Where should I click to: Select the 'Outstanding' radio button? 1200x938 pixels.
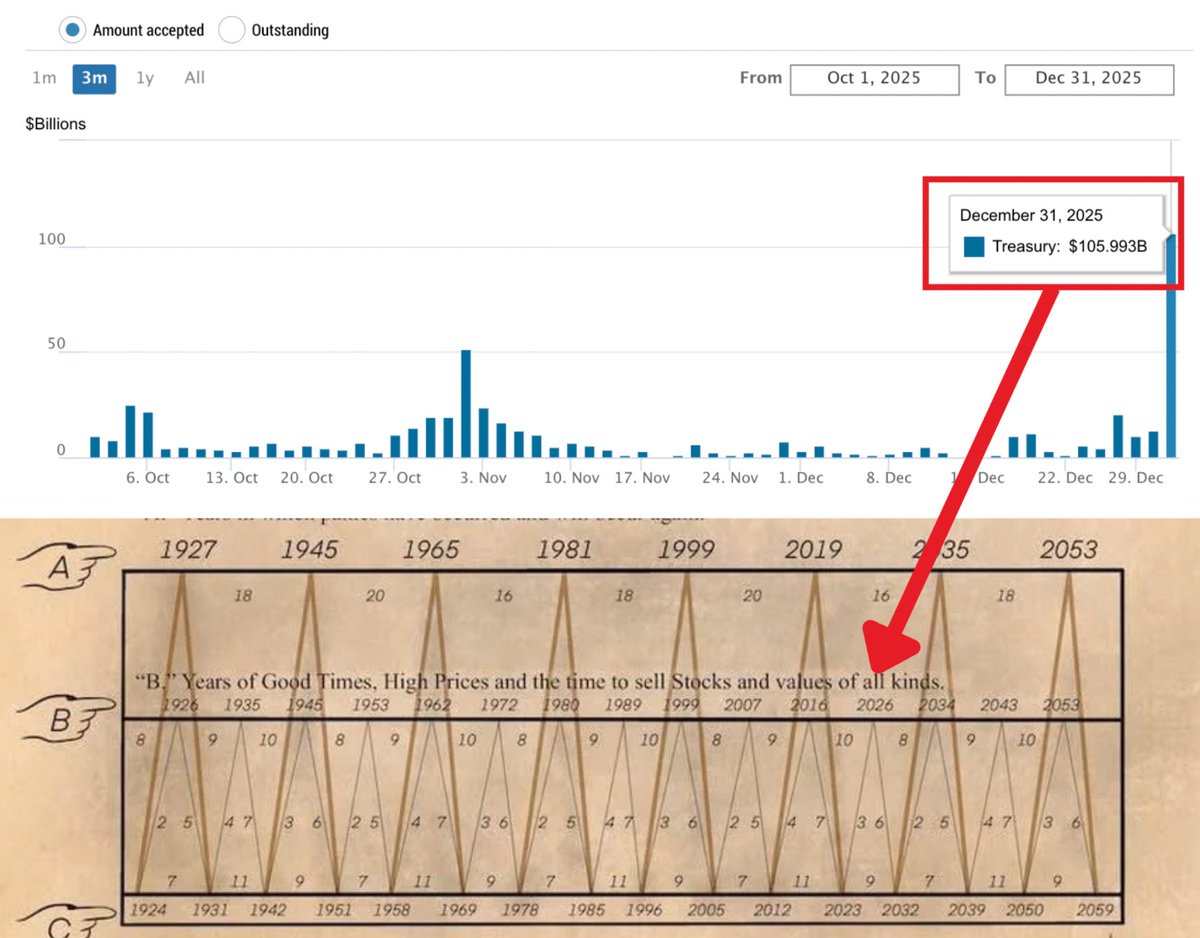click(x=232, y=30)
